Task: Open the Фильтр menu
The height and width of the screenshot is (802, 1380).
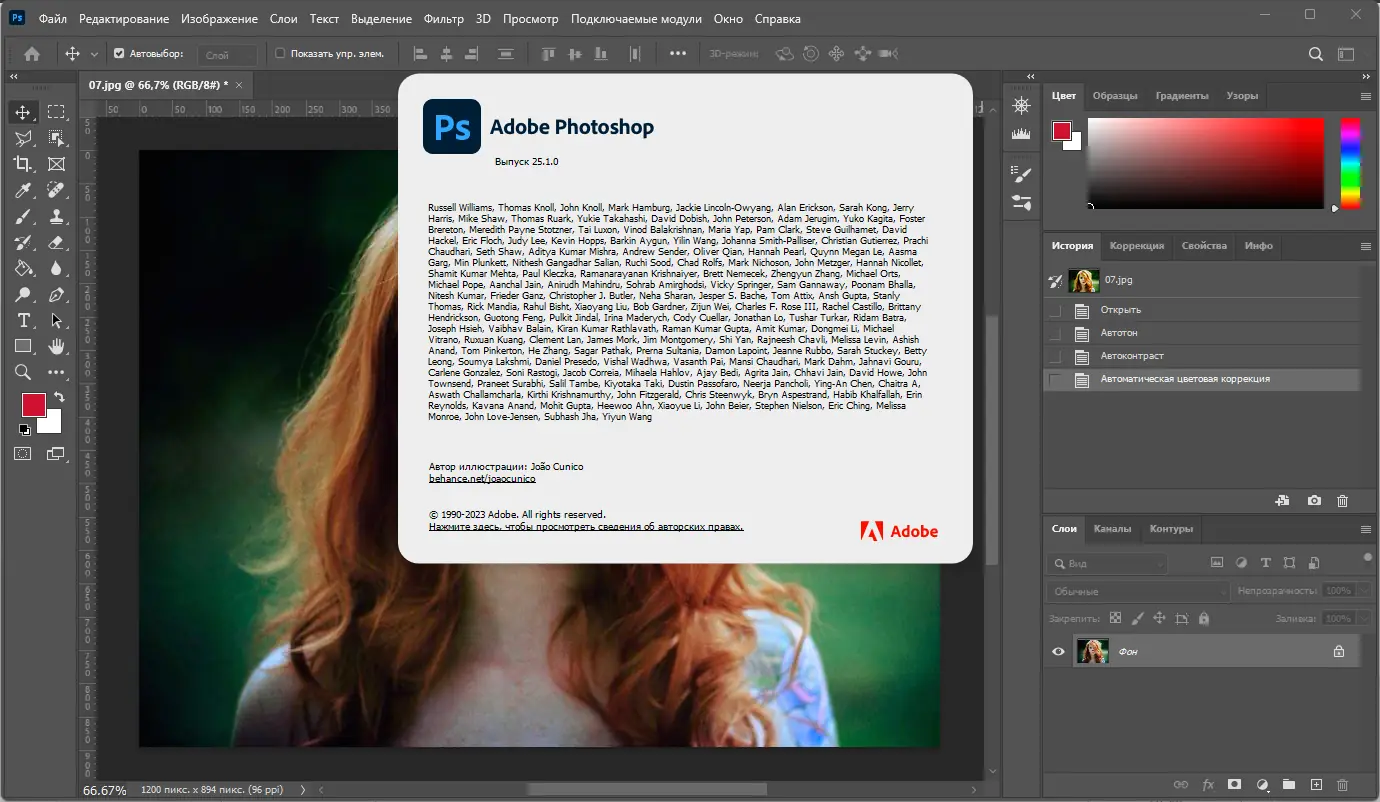Action: click(443, 19)
